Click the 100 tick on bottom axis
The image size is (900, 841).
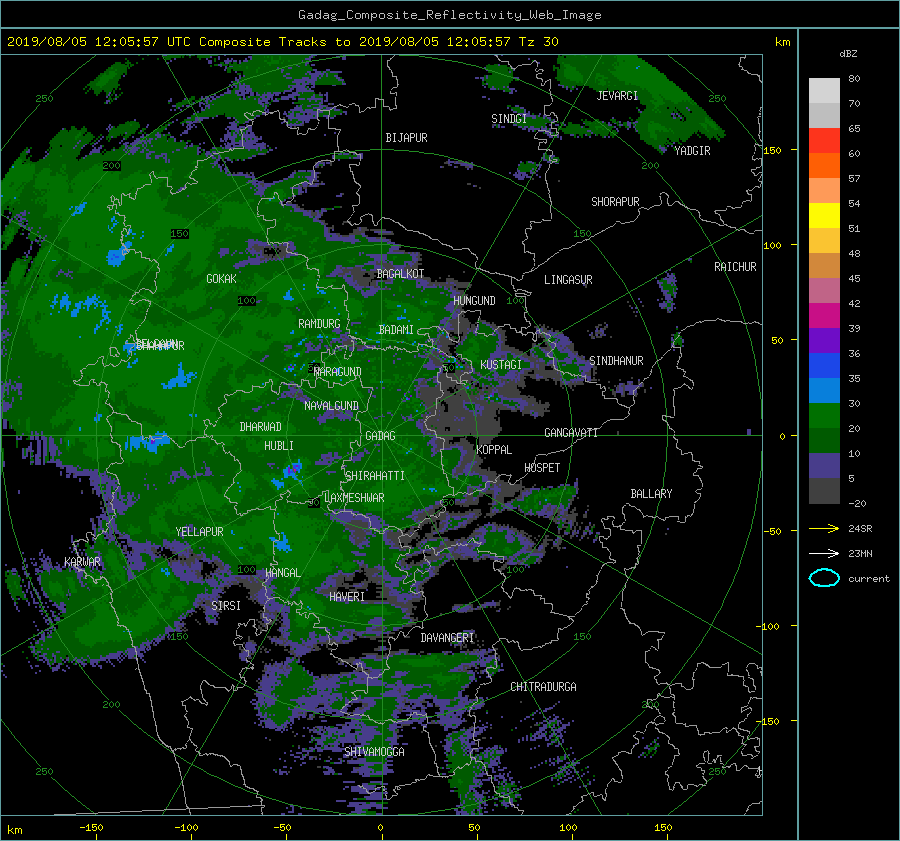coord(568,828)
